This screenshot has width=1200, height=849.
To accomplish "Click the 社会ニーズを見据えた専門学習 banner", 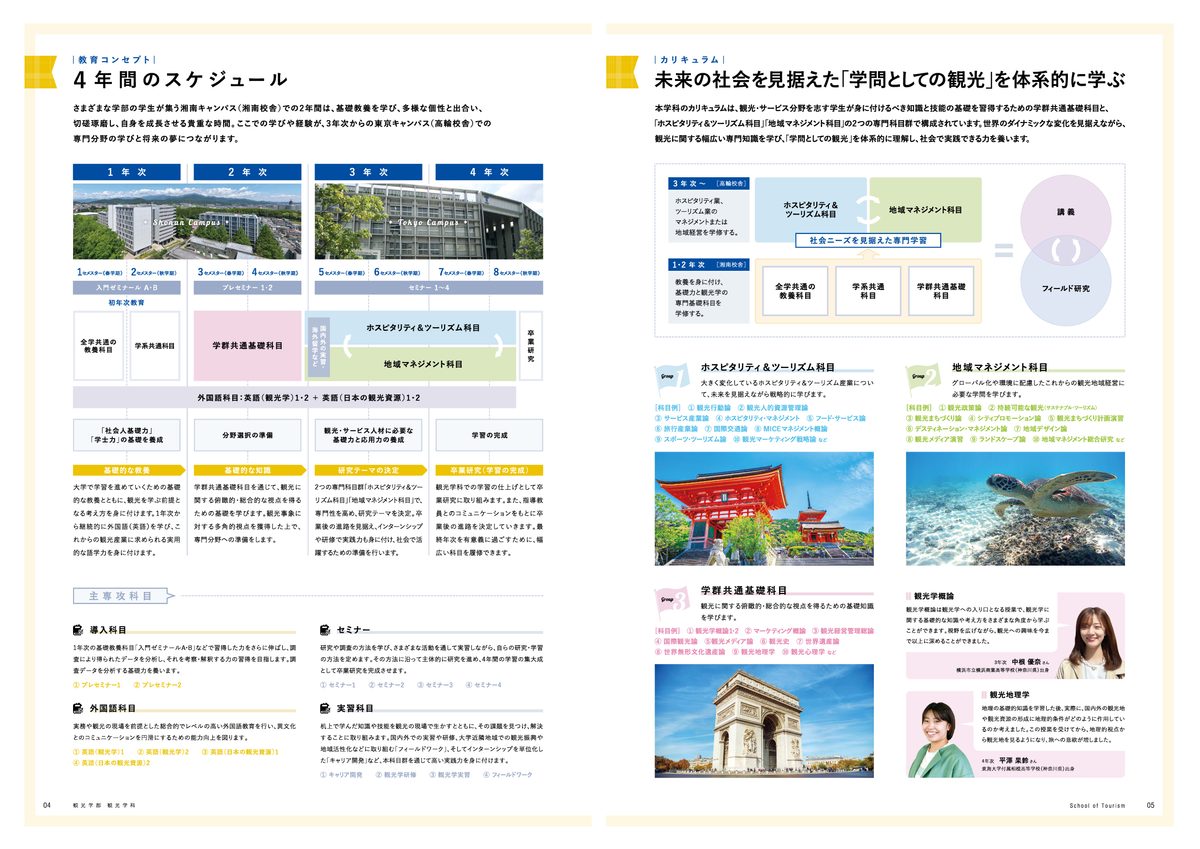I will [x=868, y=241].
